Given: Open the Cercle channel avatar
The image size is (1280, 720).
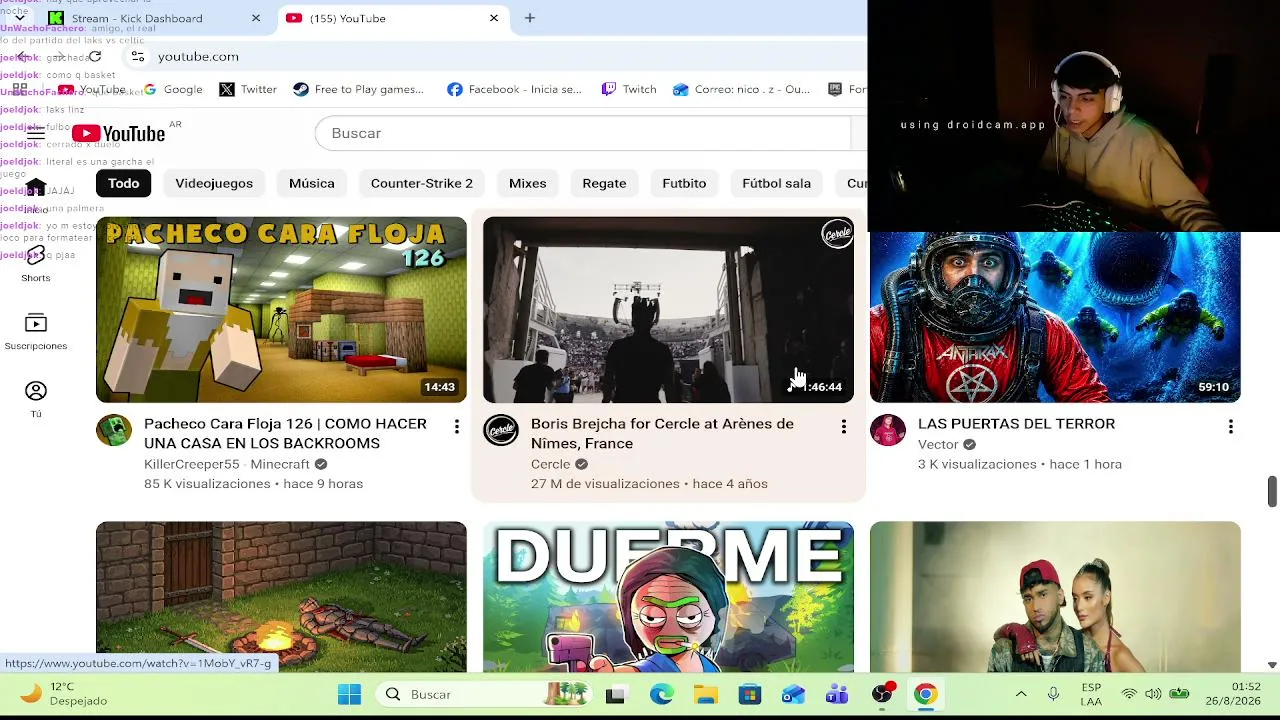Looking at the screenshot, I should coord(501,430).
